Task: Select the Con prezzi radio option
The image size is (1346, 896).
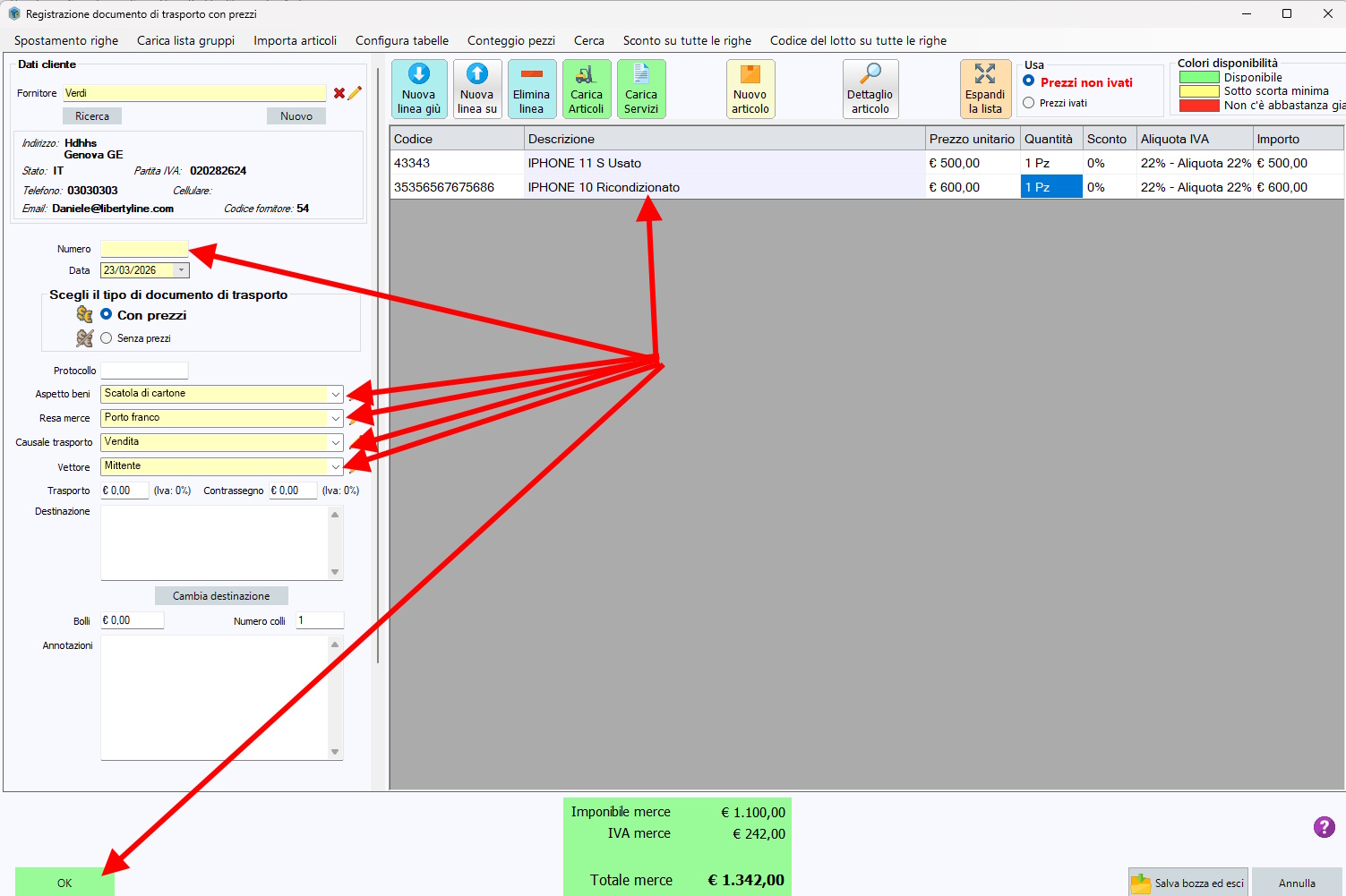Action: tap(107, 315)
